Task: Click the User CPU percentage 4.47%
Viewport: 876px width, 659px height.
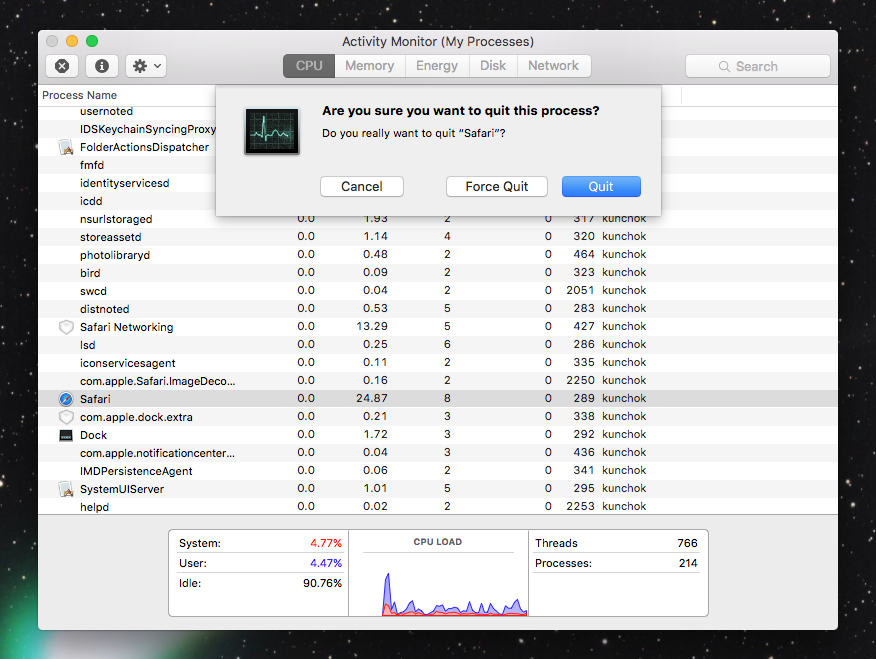Action: [x=326, y=563]
